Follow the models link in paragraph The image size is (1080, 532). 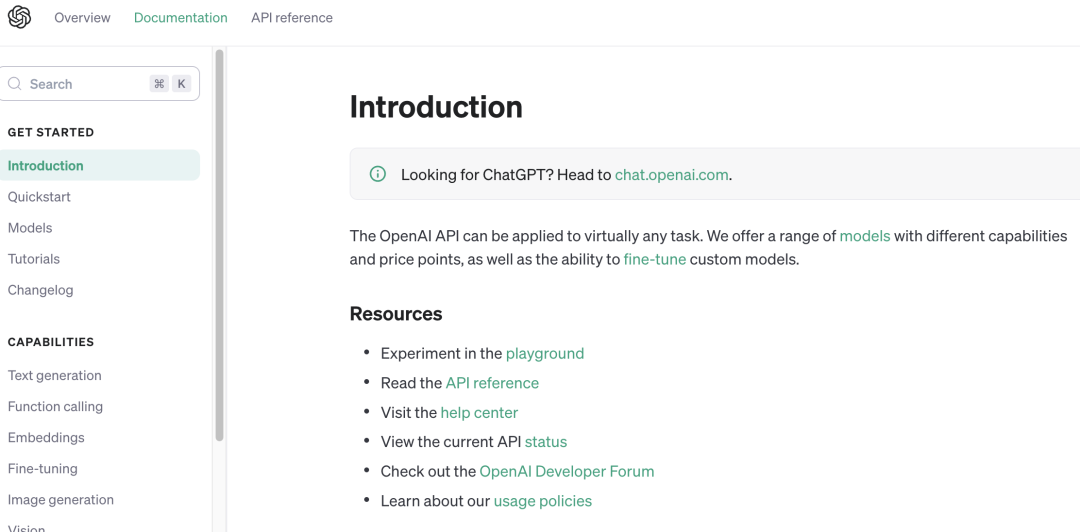[865, 236]
